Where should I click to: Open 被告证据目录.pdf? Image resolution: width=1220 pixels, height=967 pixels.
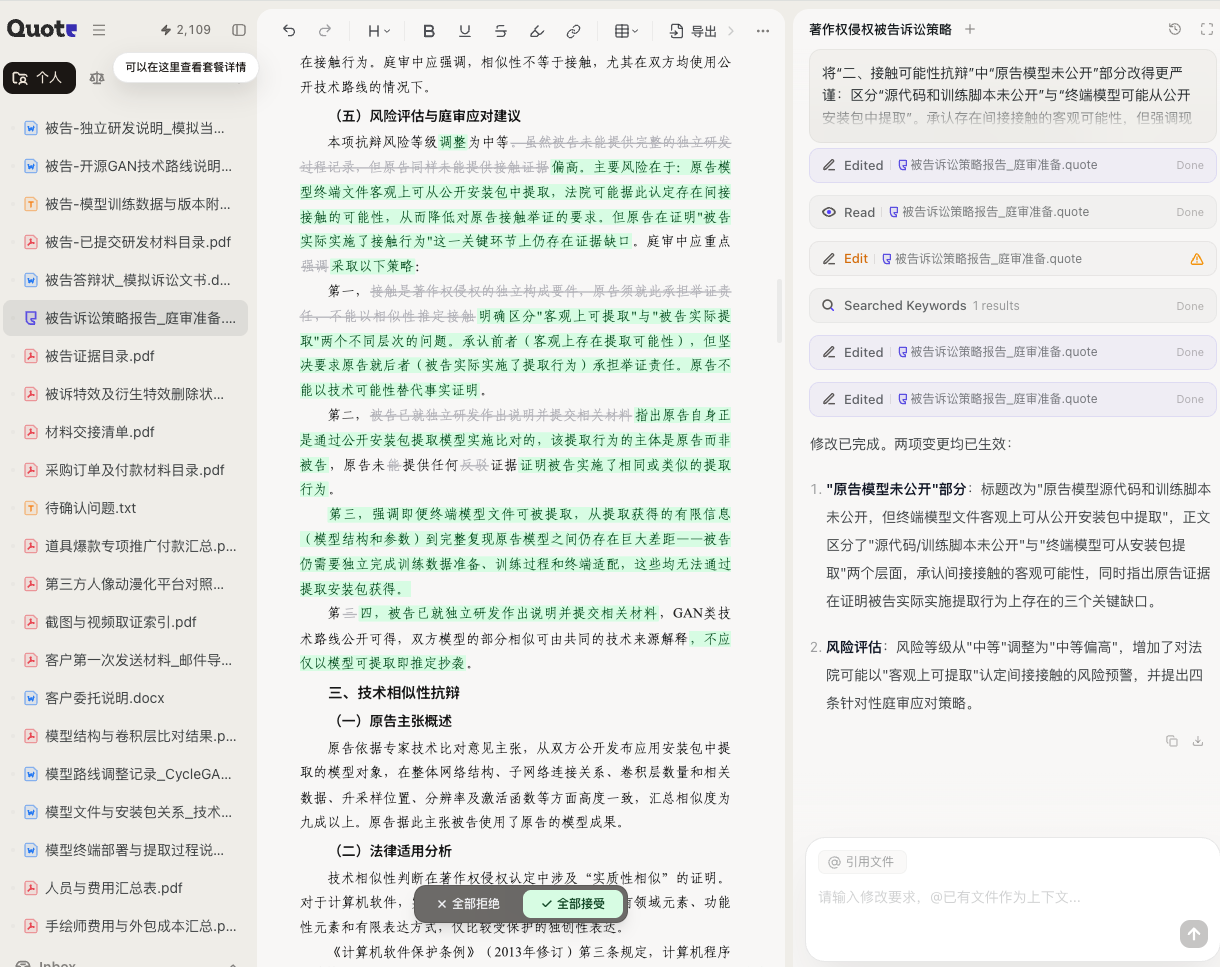126,356
